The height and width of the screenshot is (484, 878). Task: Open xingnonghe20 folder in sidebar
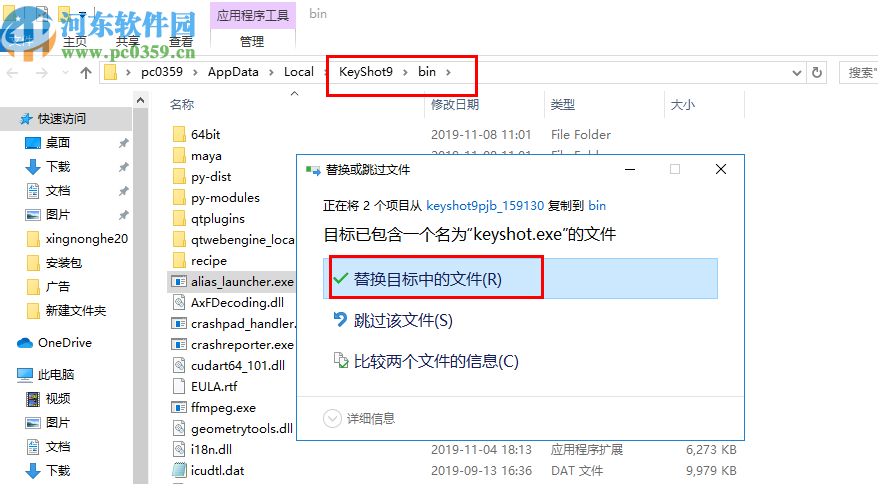[87, 239]
